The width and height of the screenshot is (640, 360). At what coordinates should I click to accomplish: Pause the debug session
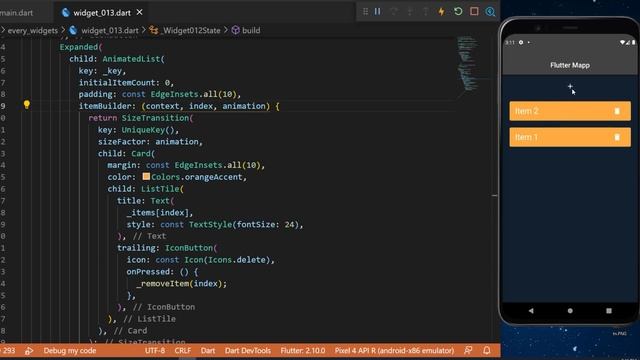click(378, 11)
